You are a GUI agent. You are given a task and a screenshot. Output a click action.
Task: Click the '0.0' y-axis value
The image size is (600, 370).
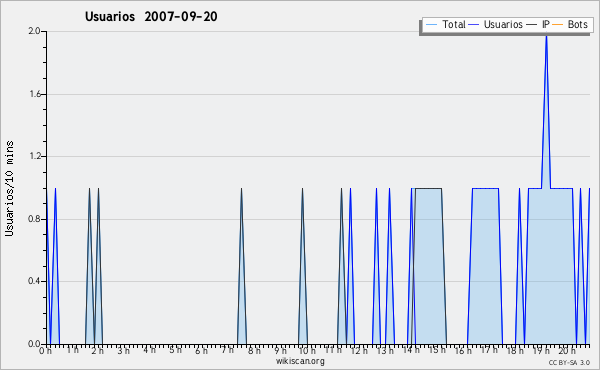34,344
